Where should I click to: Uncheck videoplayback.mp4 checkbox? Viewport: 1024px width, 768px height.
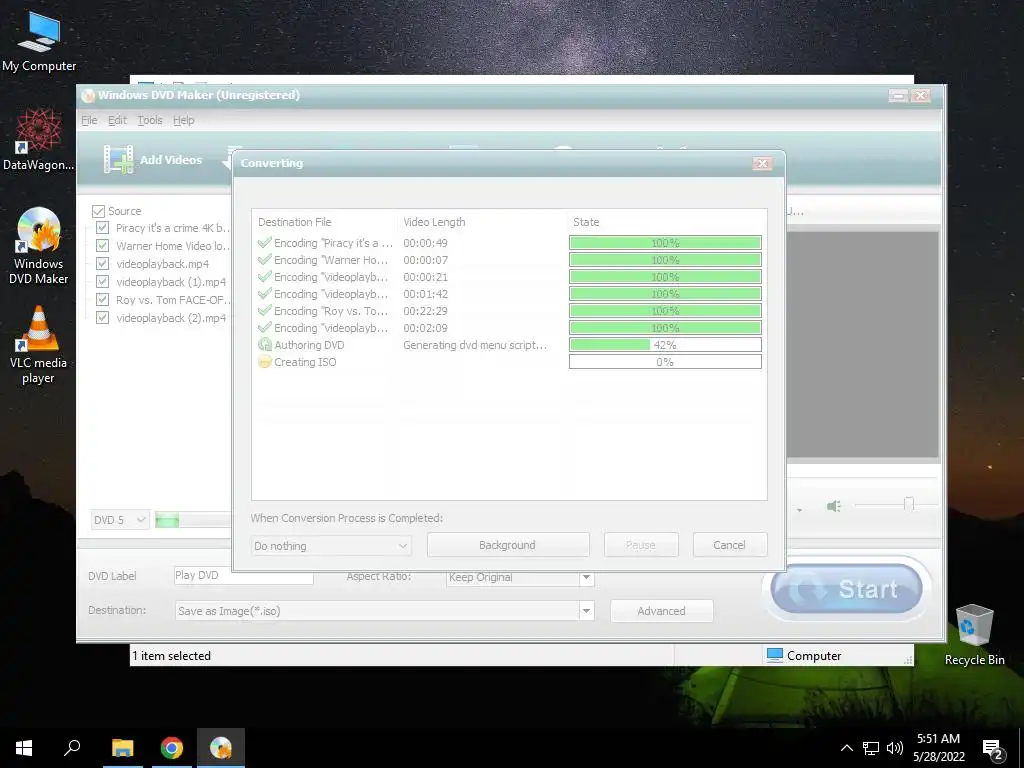pyautogui.click(x=103, y=263)
